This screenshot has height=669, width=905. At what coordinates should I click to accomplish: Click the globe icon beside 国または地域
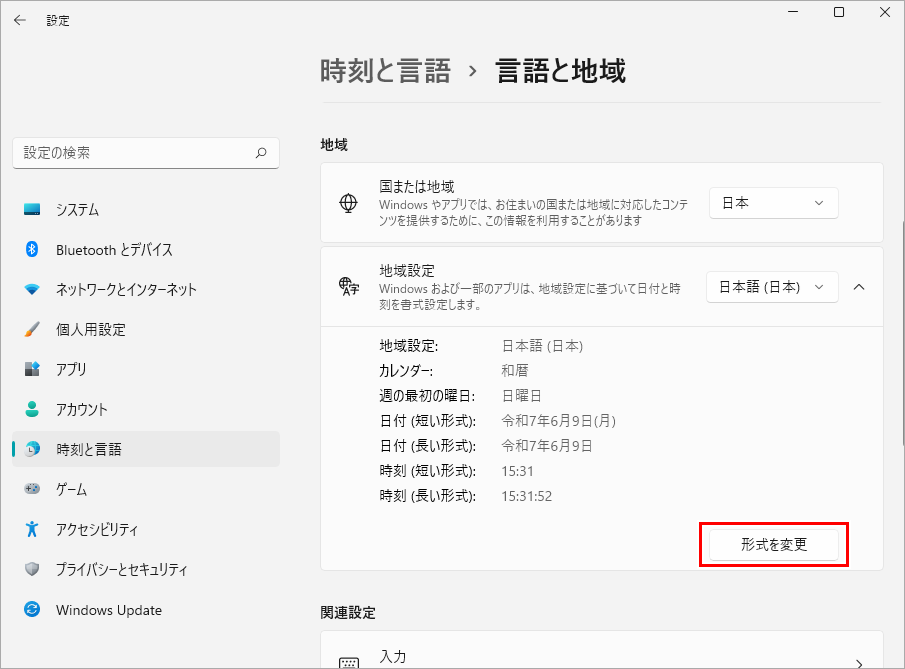pos(348,203)
